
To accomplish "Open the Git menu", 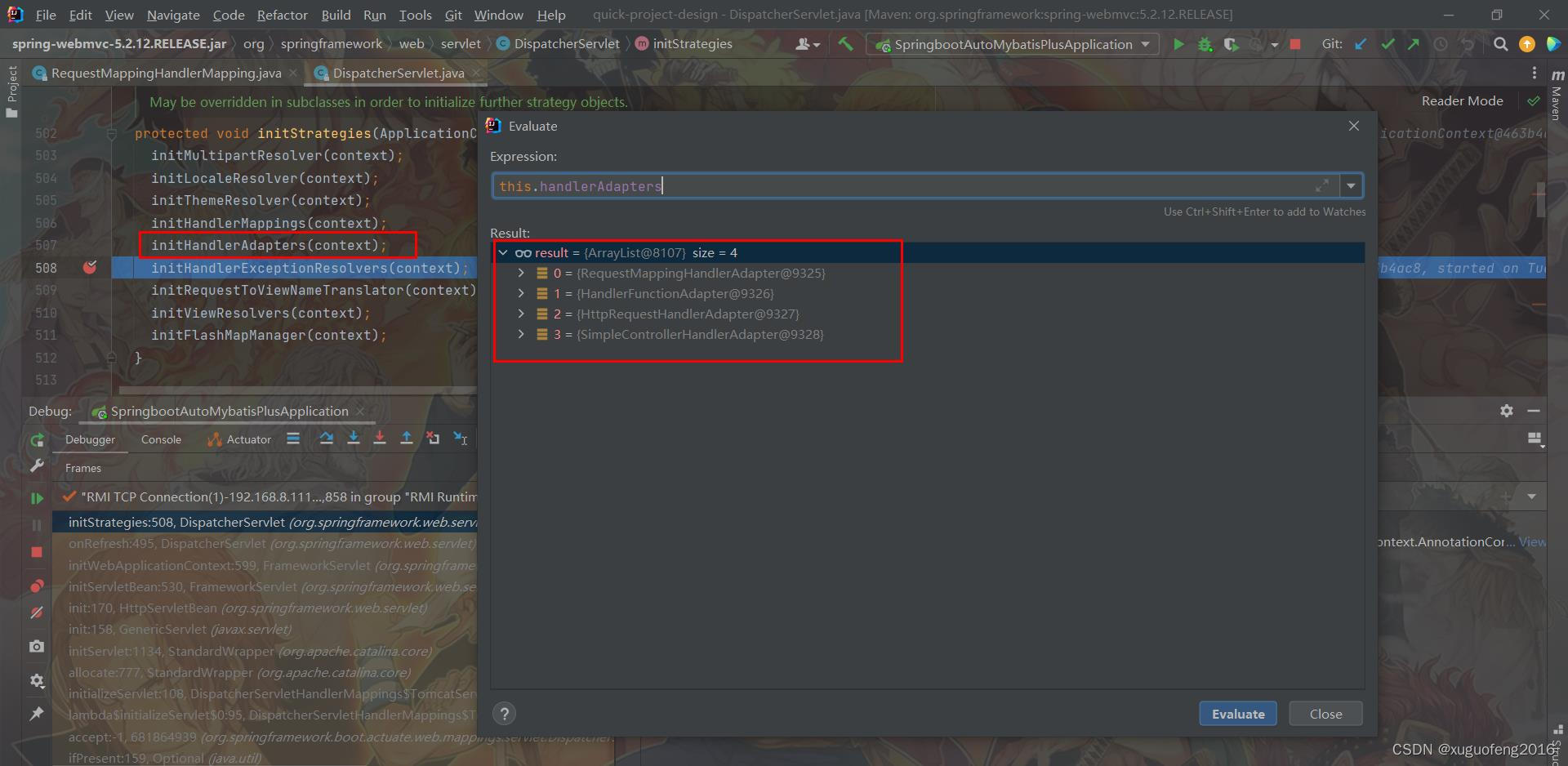I will point(453,15).
